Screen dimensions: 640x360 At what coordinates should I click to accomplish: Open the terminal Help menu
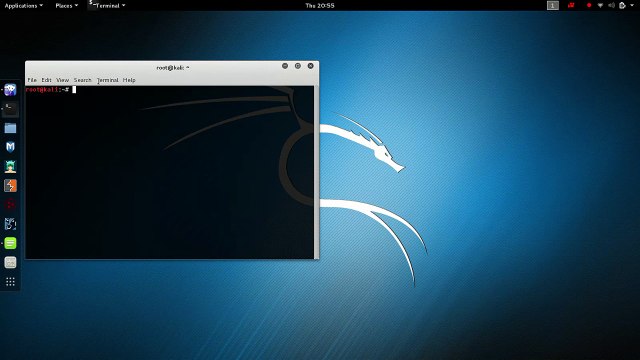coord(129,80)
